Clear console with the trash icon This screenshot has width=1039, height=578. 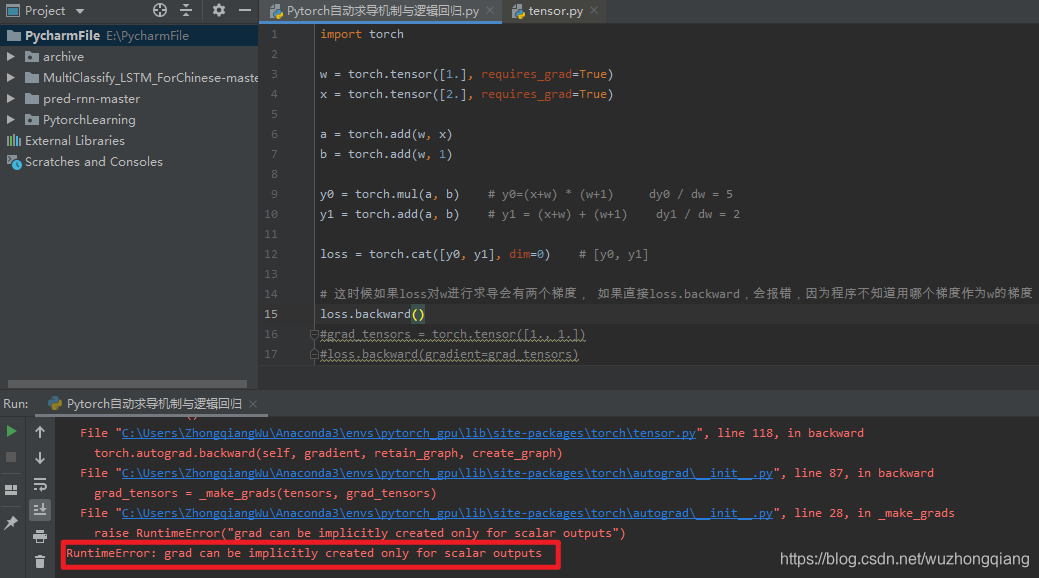(x=40, y=561)
